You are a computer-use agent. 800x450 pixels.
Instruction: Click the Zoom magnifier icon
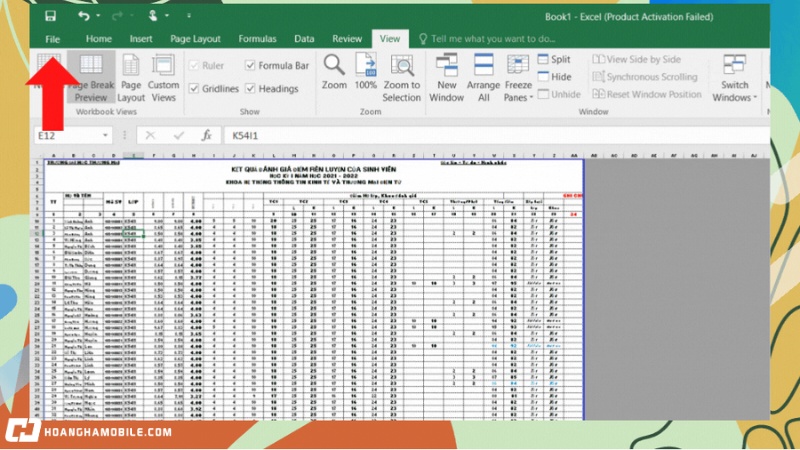334,66
